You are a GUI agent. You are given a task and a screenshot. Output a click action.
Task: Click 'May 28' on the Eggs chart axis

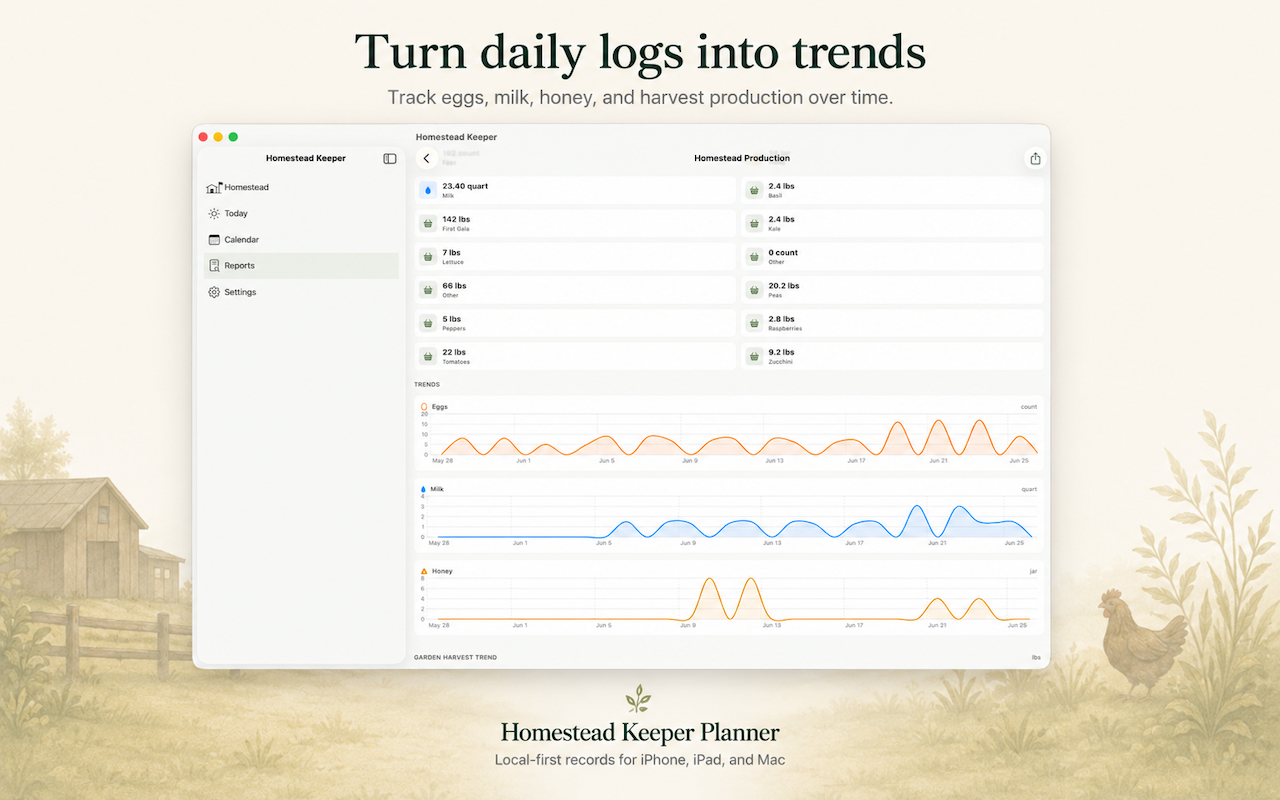441,461
